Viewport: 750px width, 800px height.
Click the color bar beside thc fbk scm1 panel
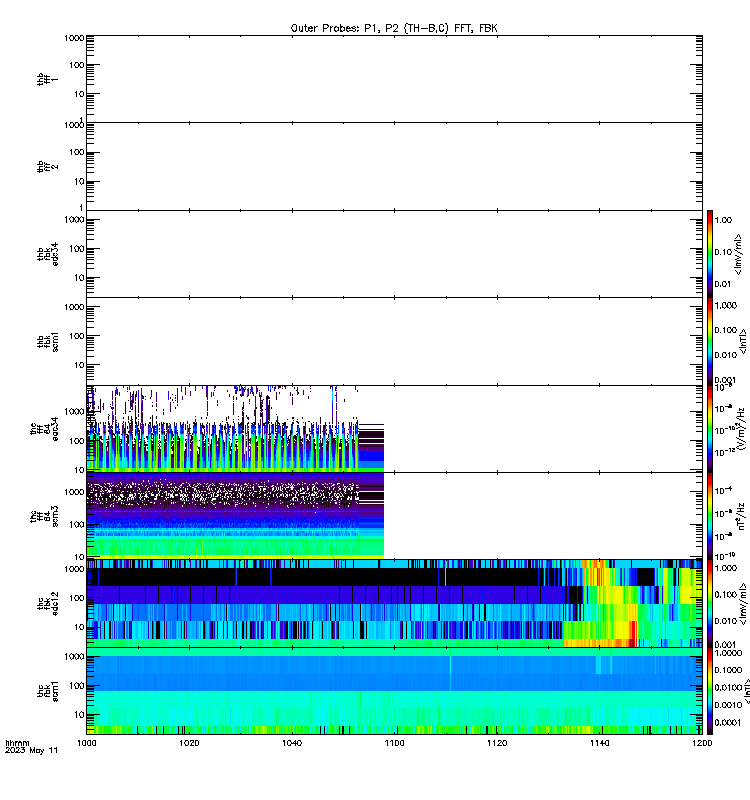(x=710, y=691)
